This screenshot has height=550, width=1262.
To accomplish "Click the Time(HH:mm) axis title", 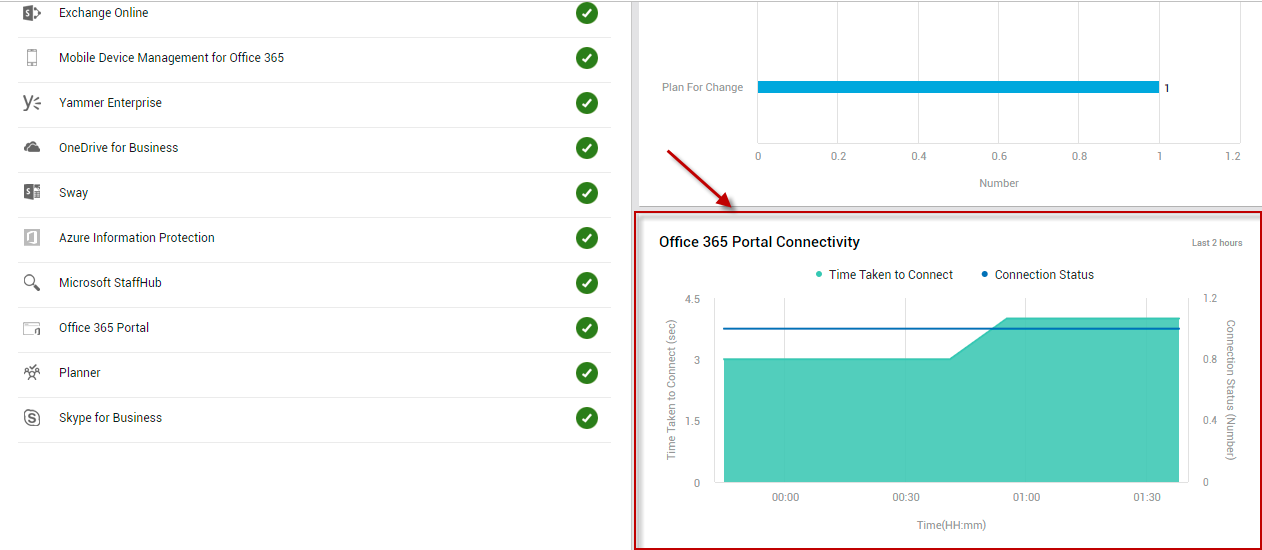I will (951, 525).
